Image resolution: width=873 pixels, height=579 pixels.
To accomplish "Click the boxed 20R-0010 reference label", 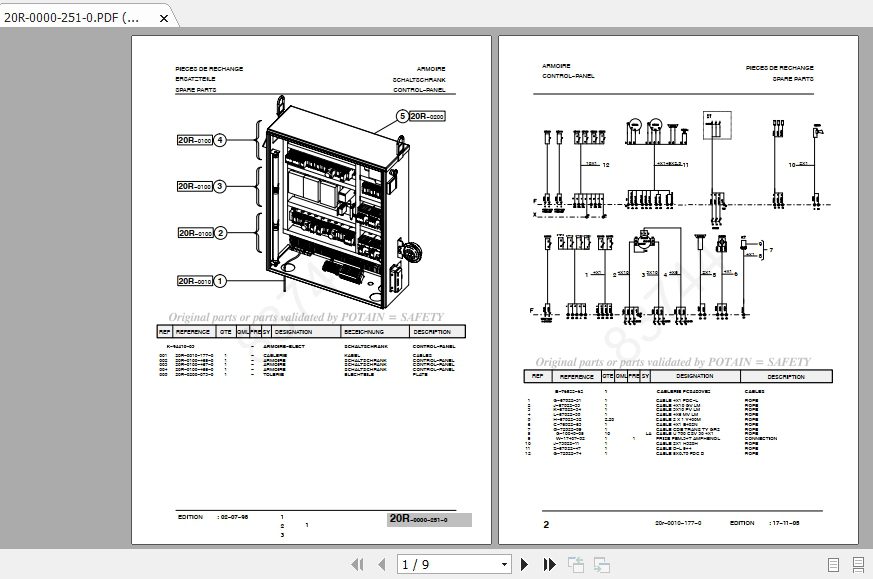I will tap(195, 281).
